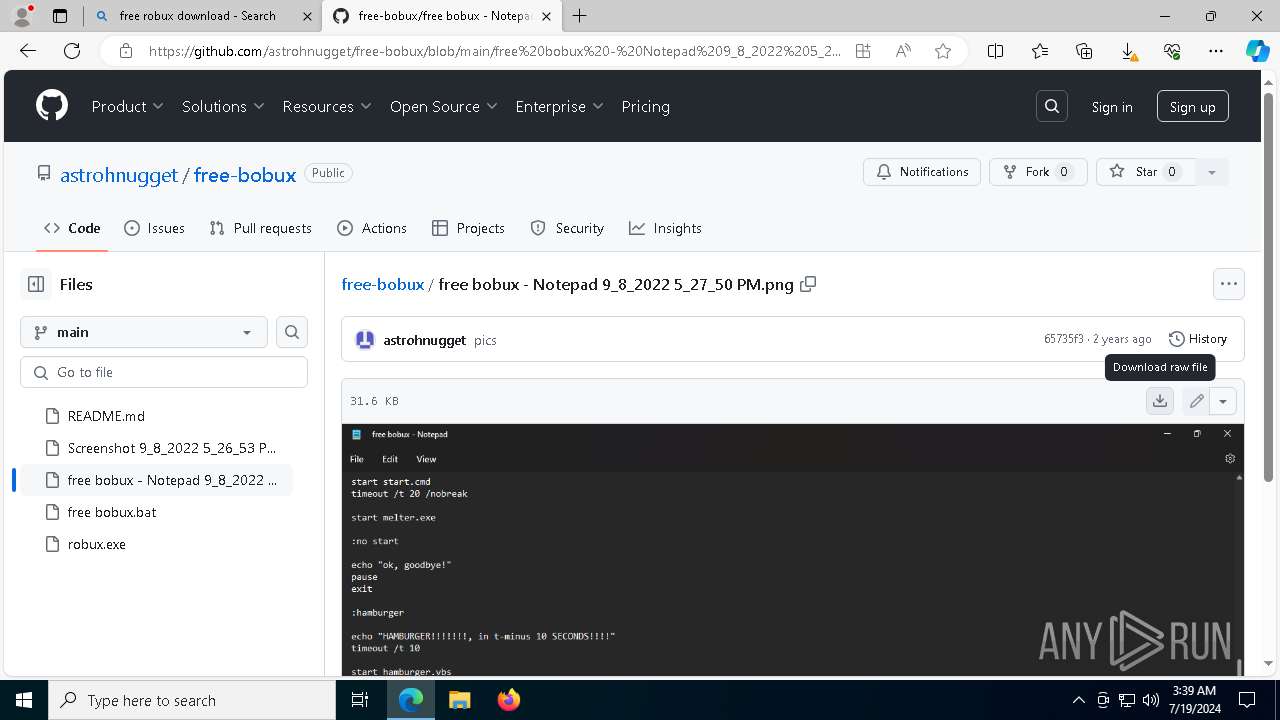Open Task View on taskbar
This screenshot has height=720, width=1280.
point(361,700)
